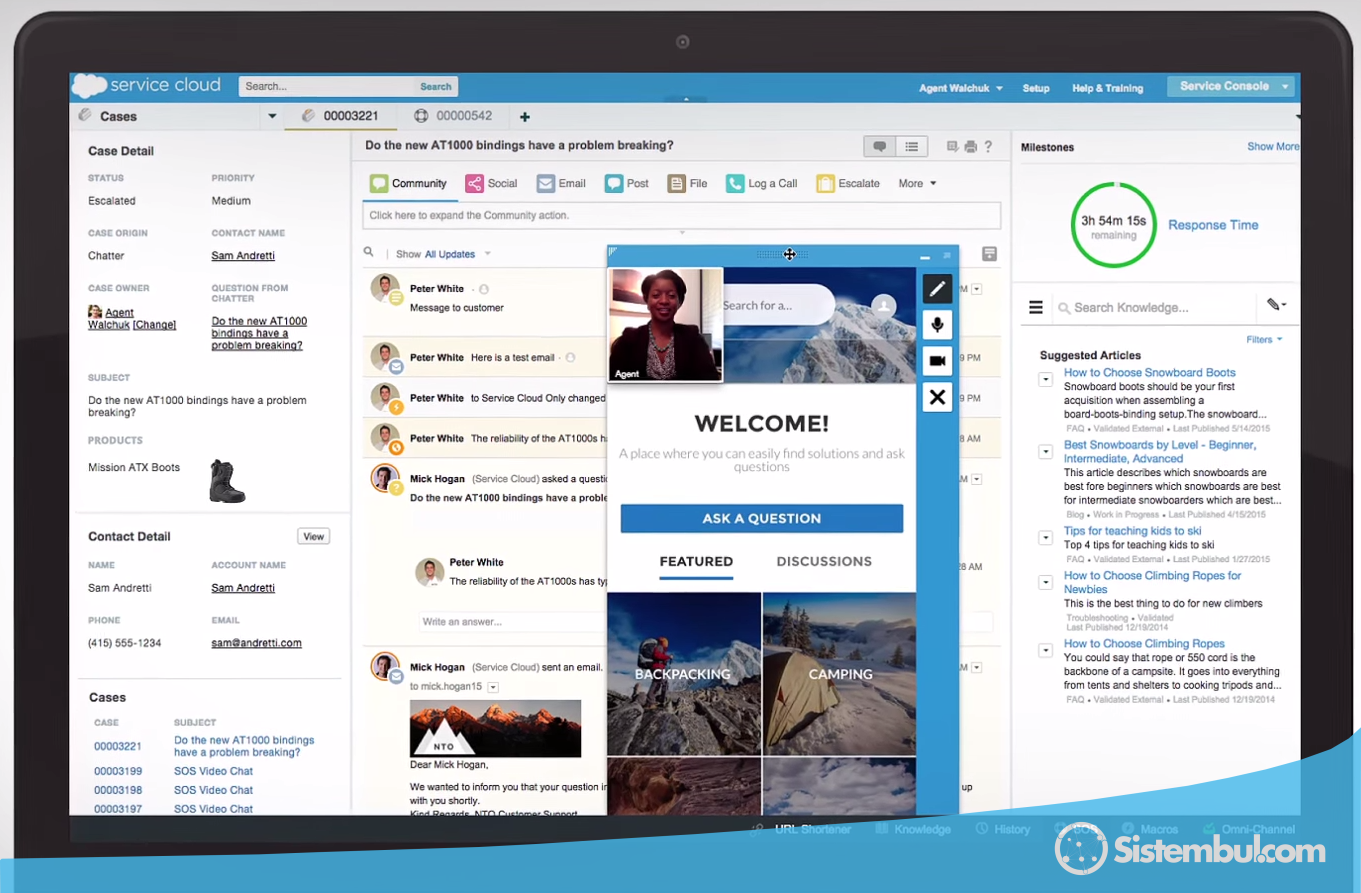Expand options for How to Choose Climbing Ropes
1361x893 pixels.
pyautogui.click(x=1045, y=650)
